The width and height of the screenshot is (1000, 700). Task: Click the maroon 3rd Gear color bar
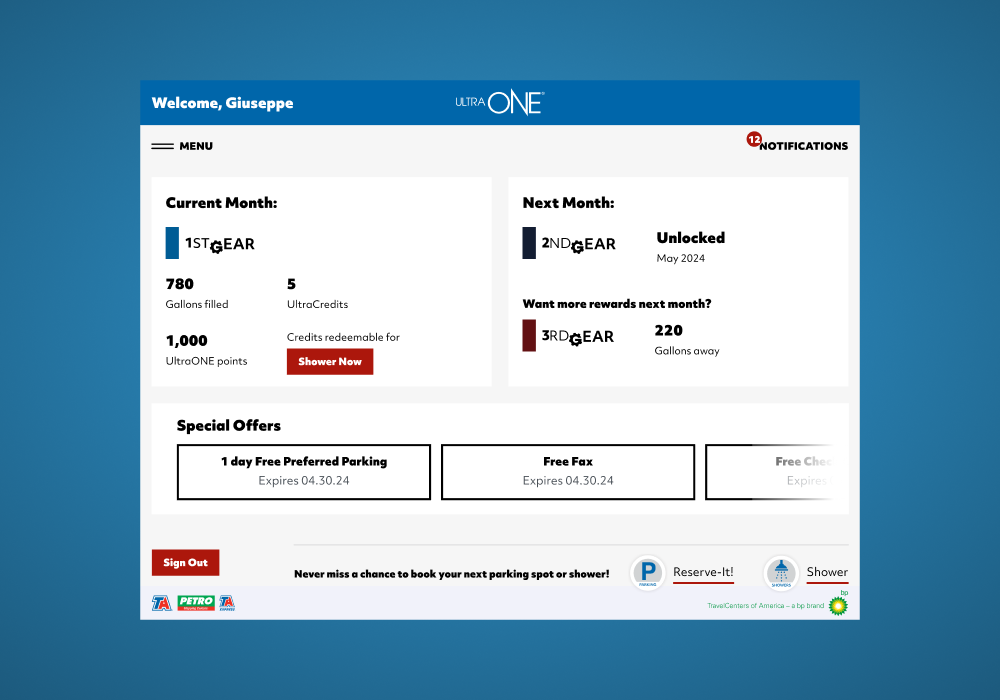tap(529, 335)
